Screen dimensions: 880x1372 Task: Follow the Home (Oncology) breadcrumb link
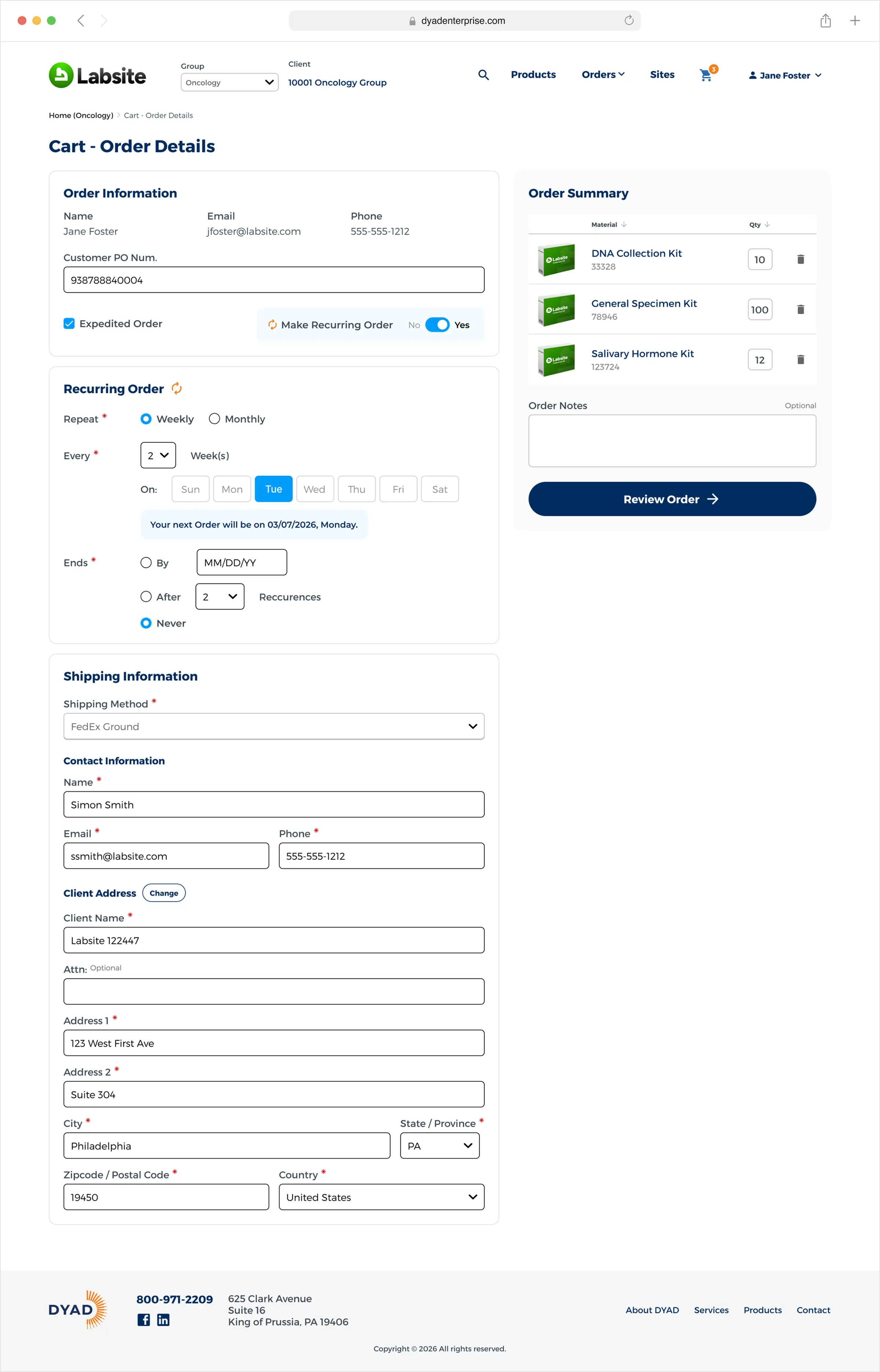pyautogui.click(x=81, y=116)
